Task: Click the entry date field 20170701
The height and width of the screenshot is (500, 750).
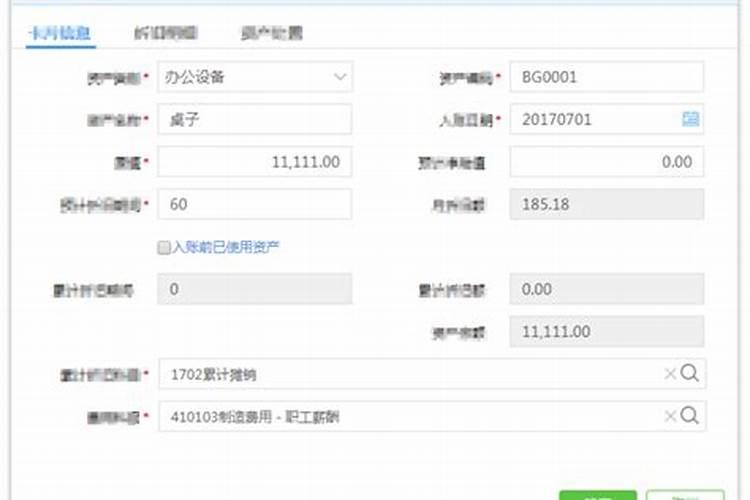Action: tap(607, 119)
